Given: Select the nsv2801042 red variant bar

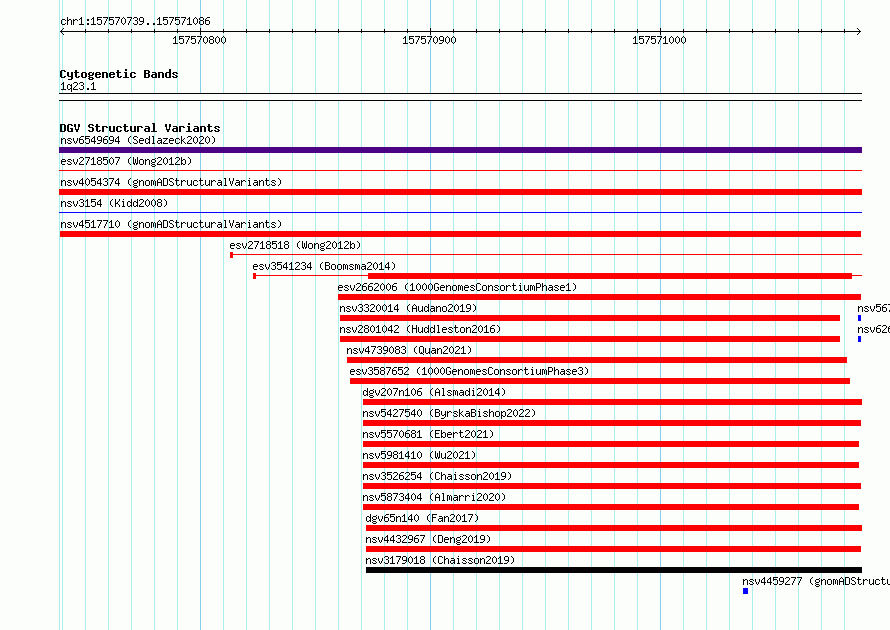Looking at the screenshot, I should [590, 339].
